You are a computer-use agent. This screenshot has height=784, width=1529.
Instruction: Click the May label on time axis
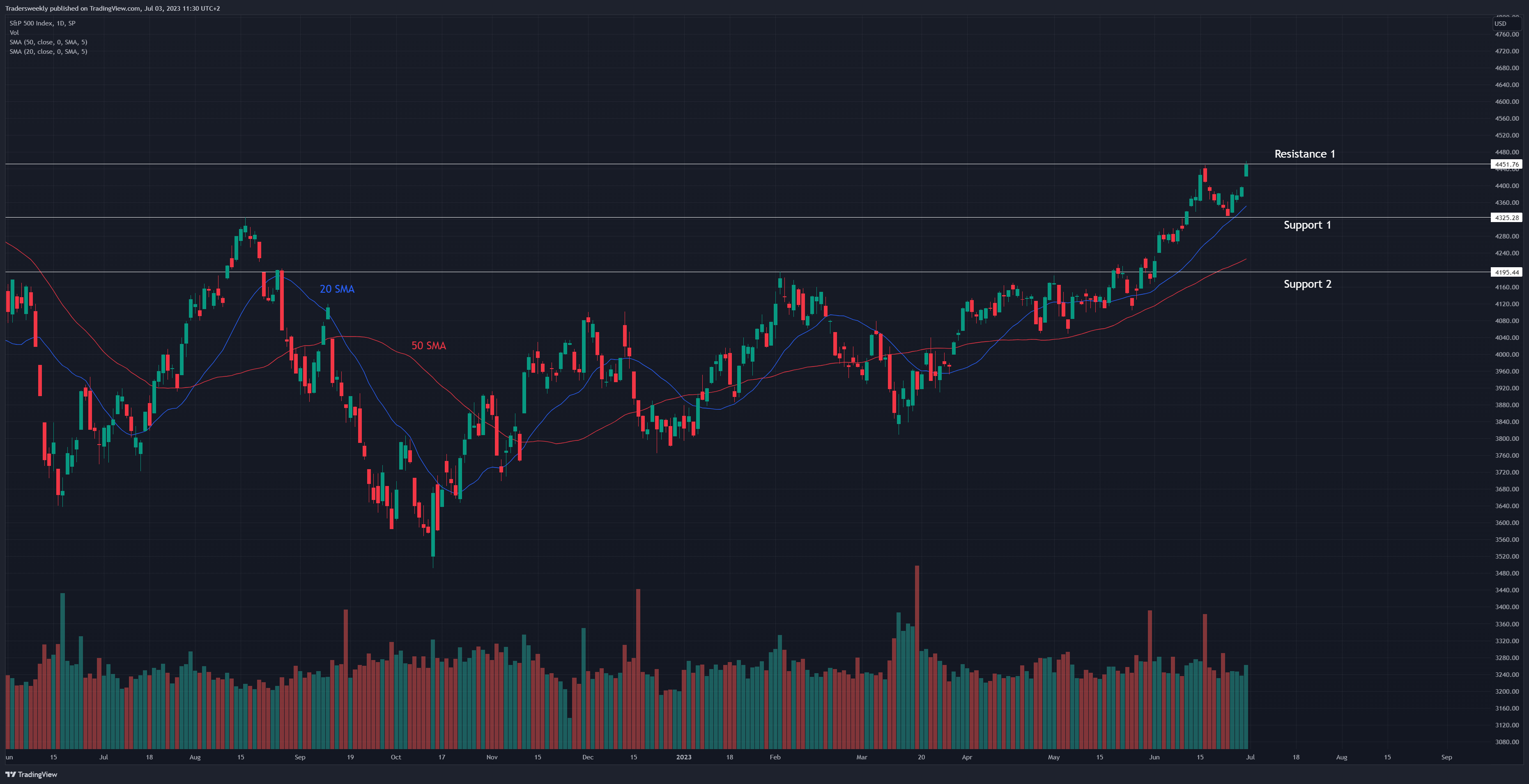coord(1053,757)
